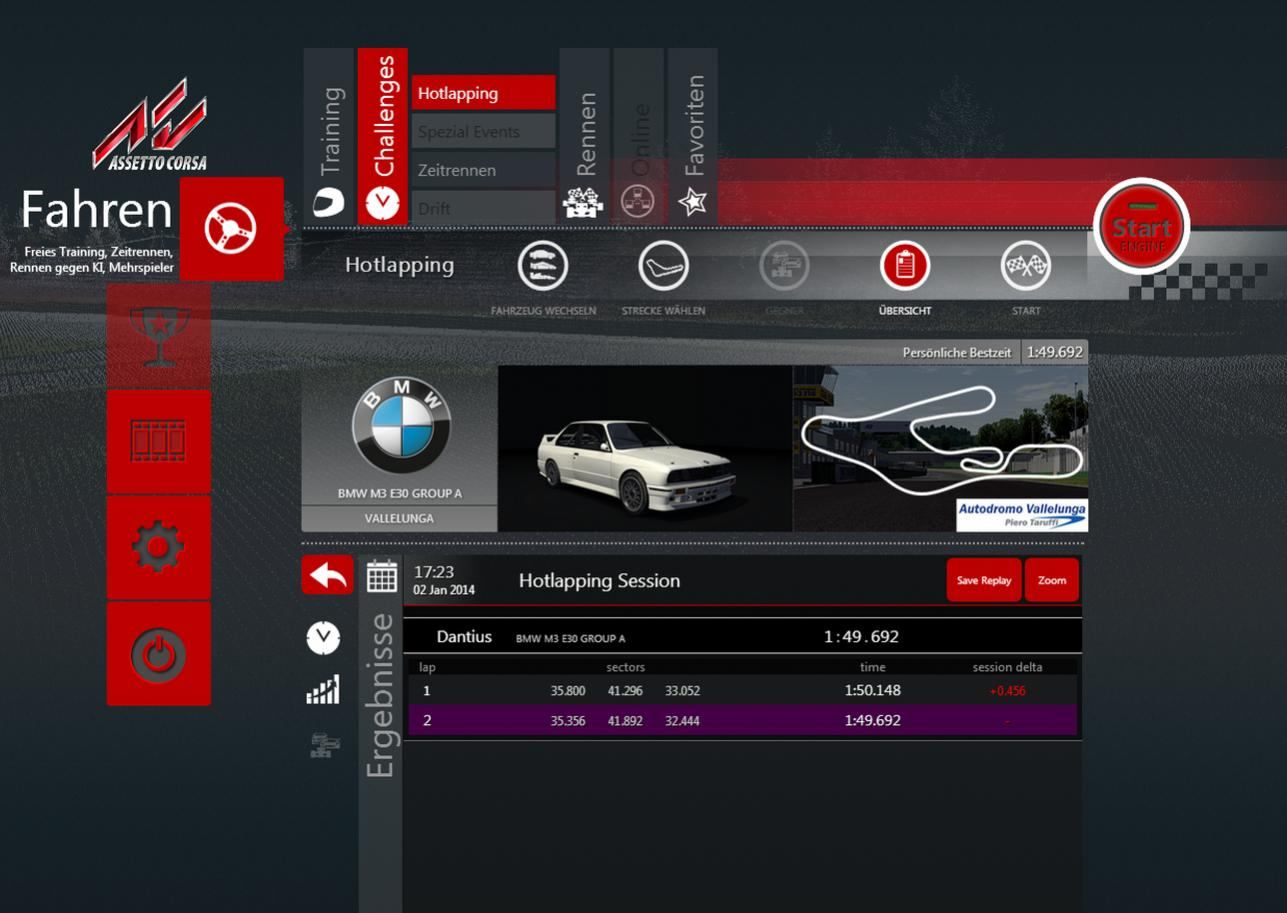Click the car name in the Dantius row
1287x913 pixels.
[x=571, y=639]
